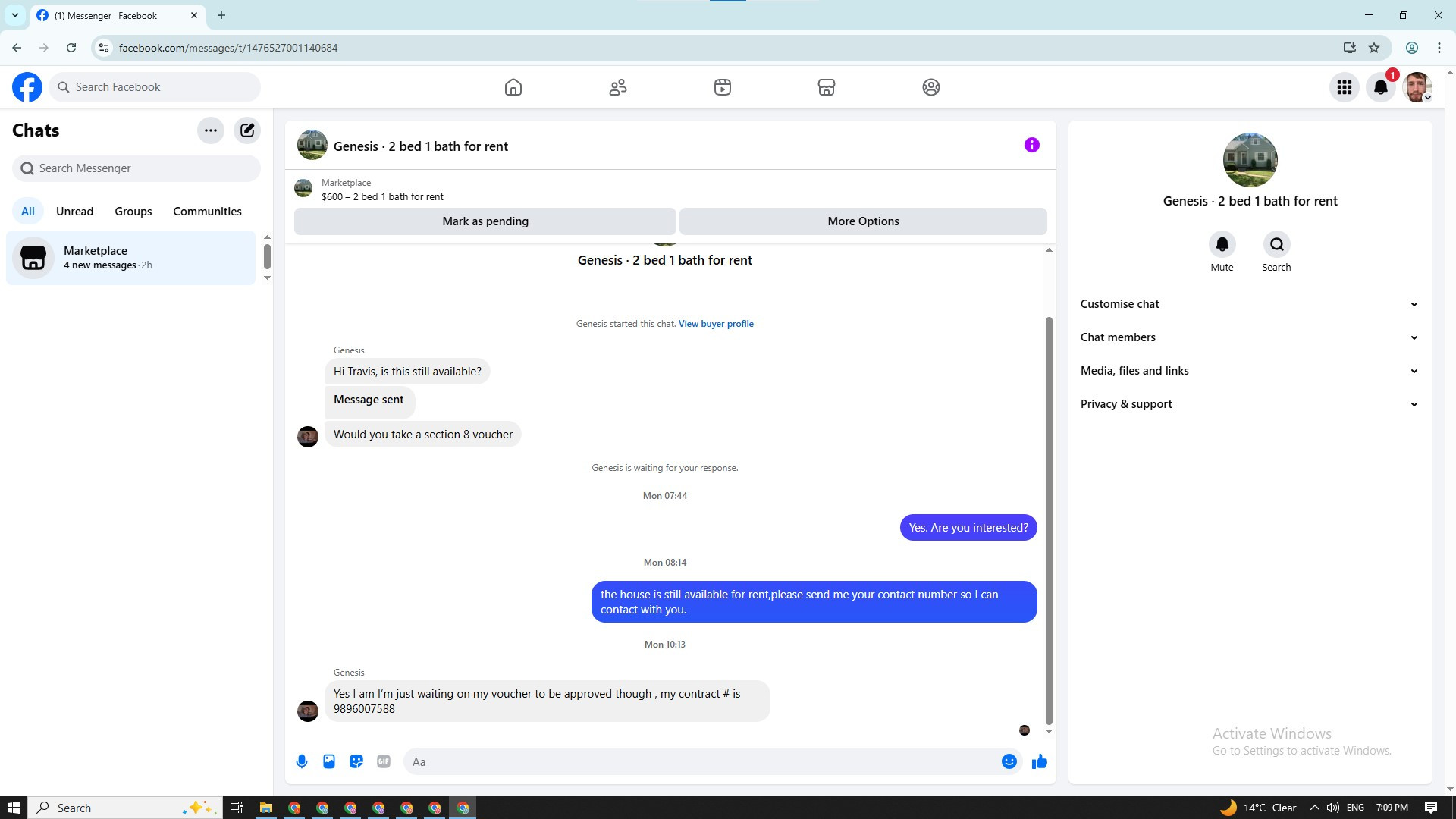The height and width of the screenshot is (819, 1456).
Task: Toggle conversation information panel icon
Action: (1031, 145)
